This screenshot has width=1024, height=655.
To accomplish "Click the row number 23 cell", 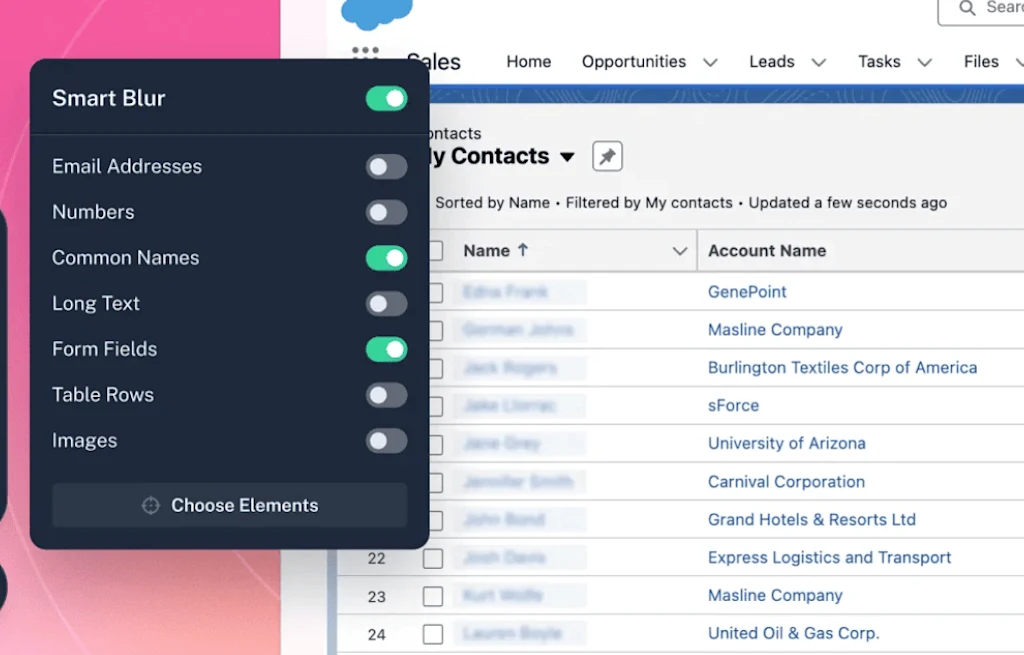I will [x=376, y=597].
